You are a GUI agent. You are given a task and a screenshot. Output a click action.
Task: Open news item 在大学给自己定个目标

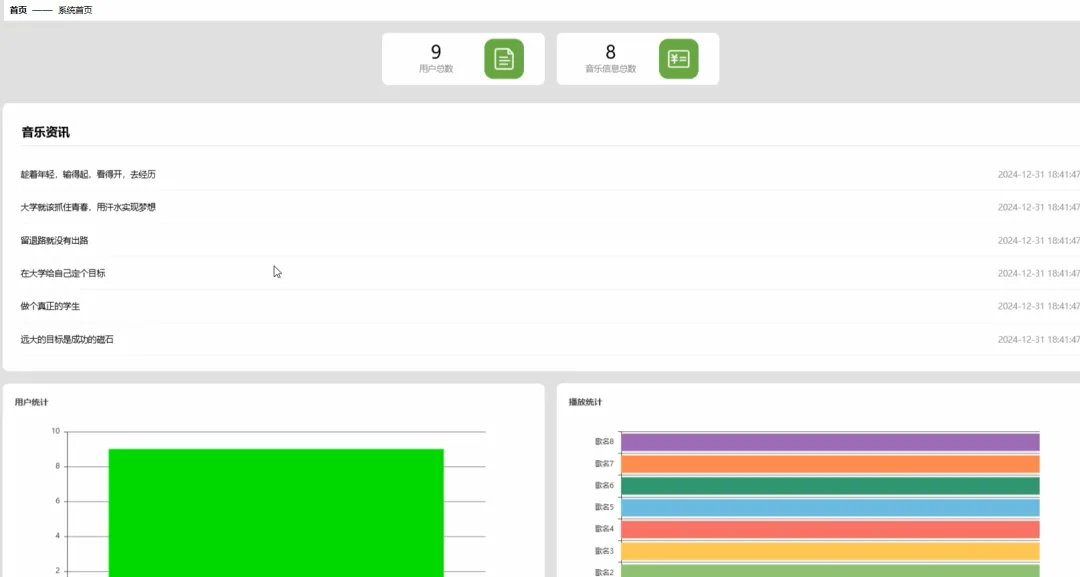(63, 273)
